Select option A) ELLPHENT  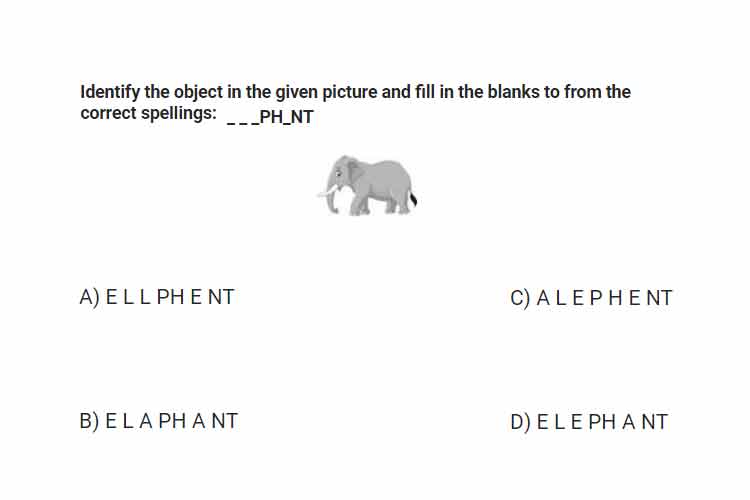tap(157, 297)
